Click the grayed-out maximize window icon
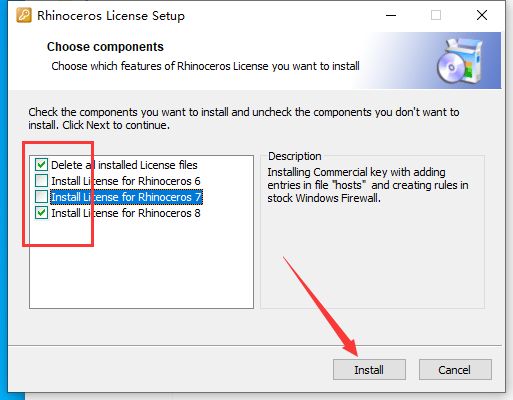The width and height of the screenshot is (513, 400). click(x=436, y=15)
